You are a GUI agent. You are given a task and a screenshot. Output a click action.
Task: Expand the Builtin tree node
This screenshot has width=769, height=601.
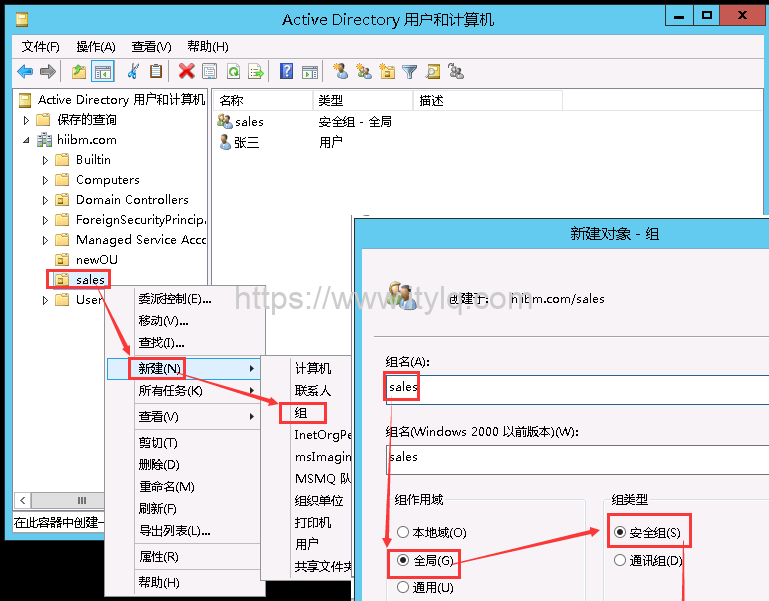point(45,160)
